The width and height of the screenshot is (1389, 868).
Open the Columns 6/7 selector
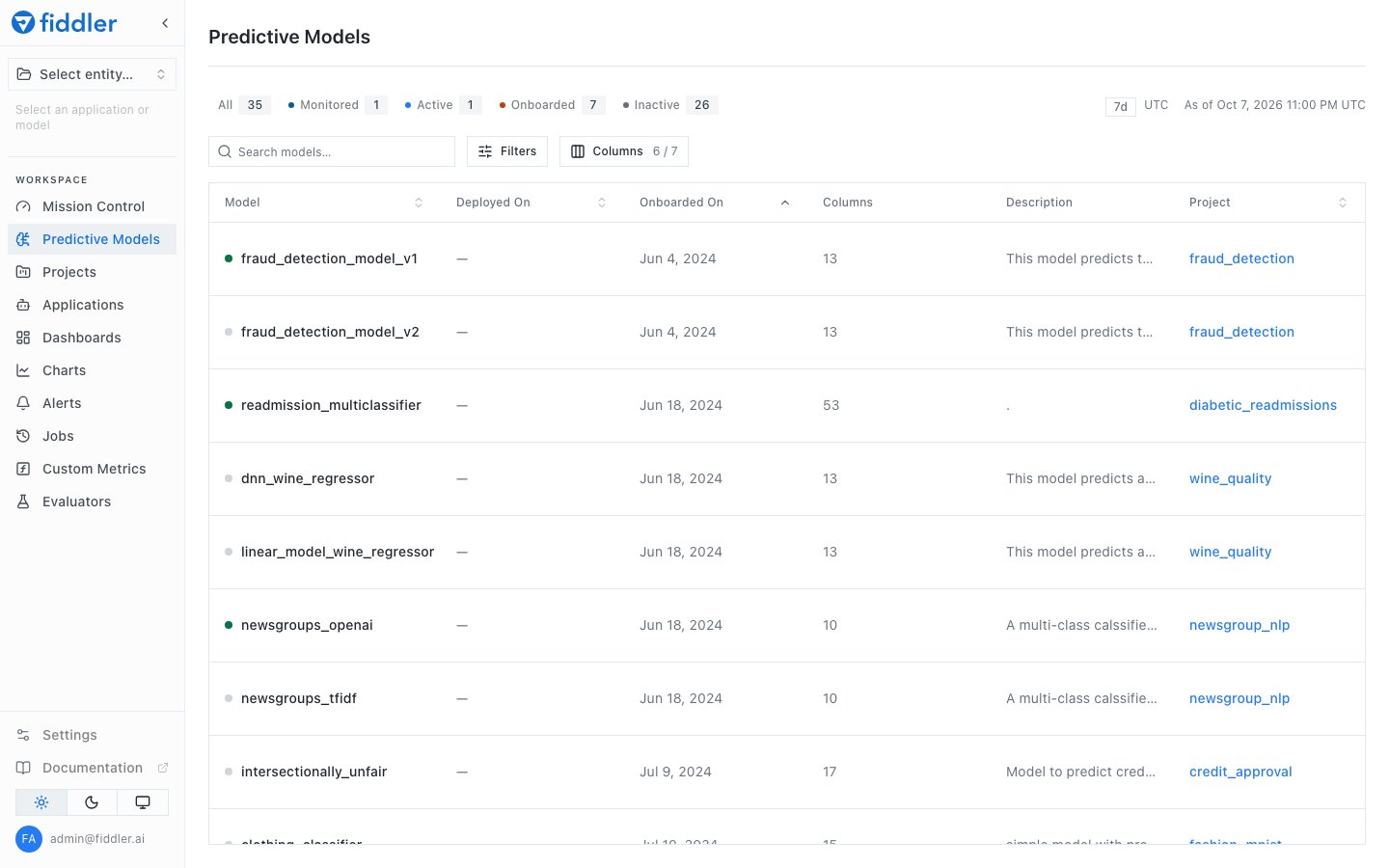(x=624, y=151)
